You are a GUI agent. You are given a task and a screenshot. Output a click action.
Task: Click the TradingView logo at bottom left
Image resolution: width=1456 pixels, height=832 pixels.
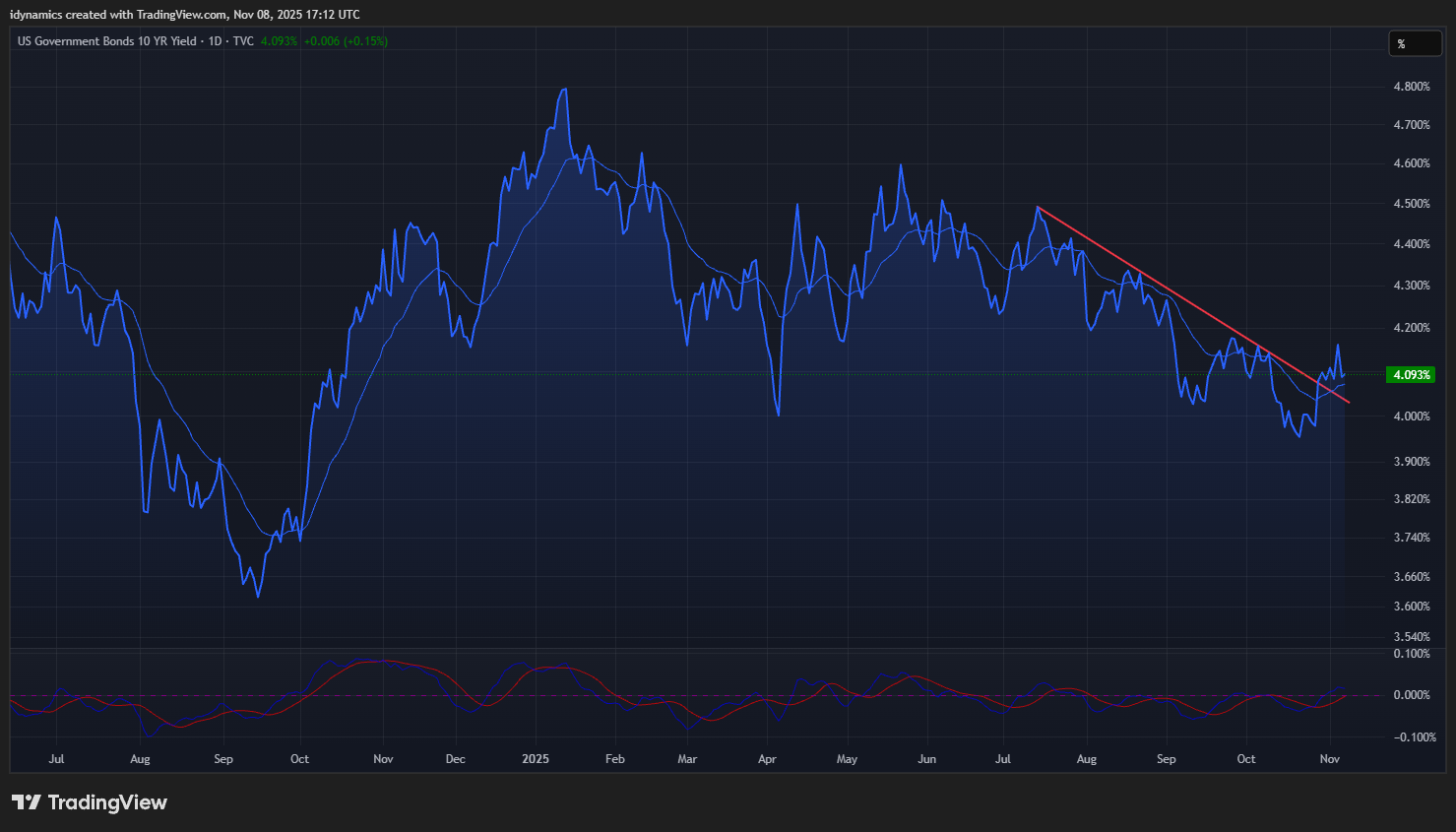90,802
